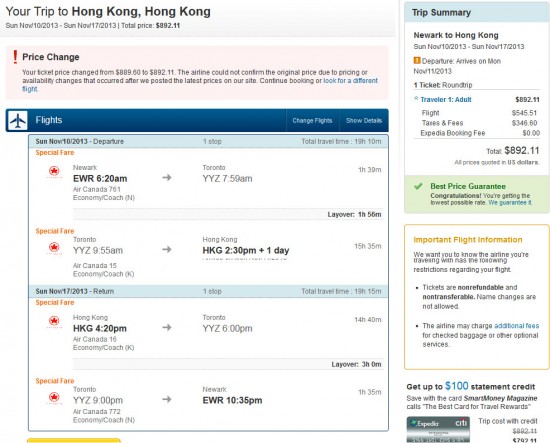The image size is (550, 443).
Task: Click the EWR 10:35pm arrival time
Action: pyautogui.click(x=232, y=400)
